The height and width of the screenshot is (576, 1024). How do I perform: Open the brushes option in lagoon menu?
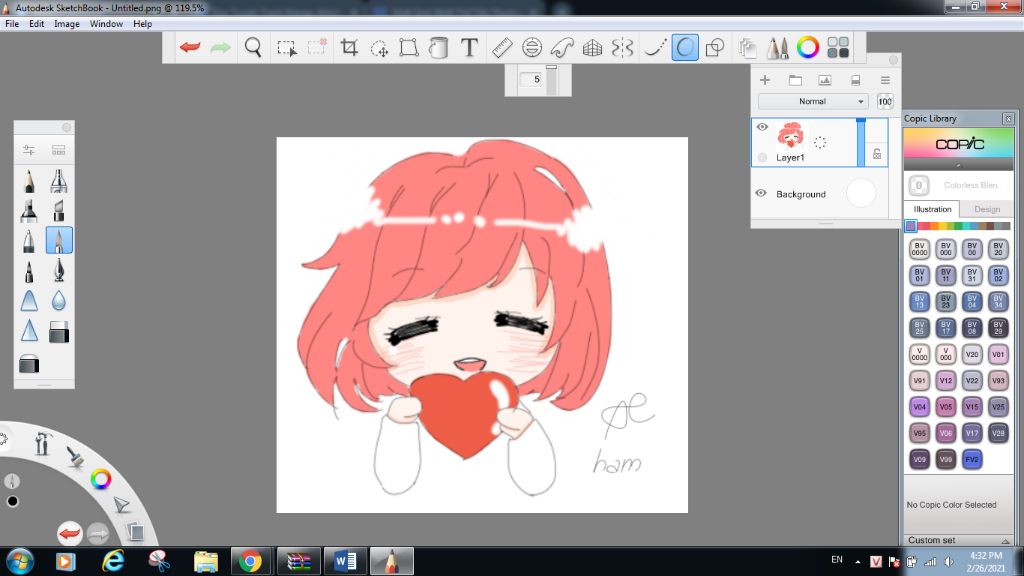(76, 456)
